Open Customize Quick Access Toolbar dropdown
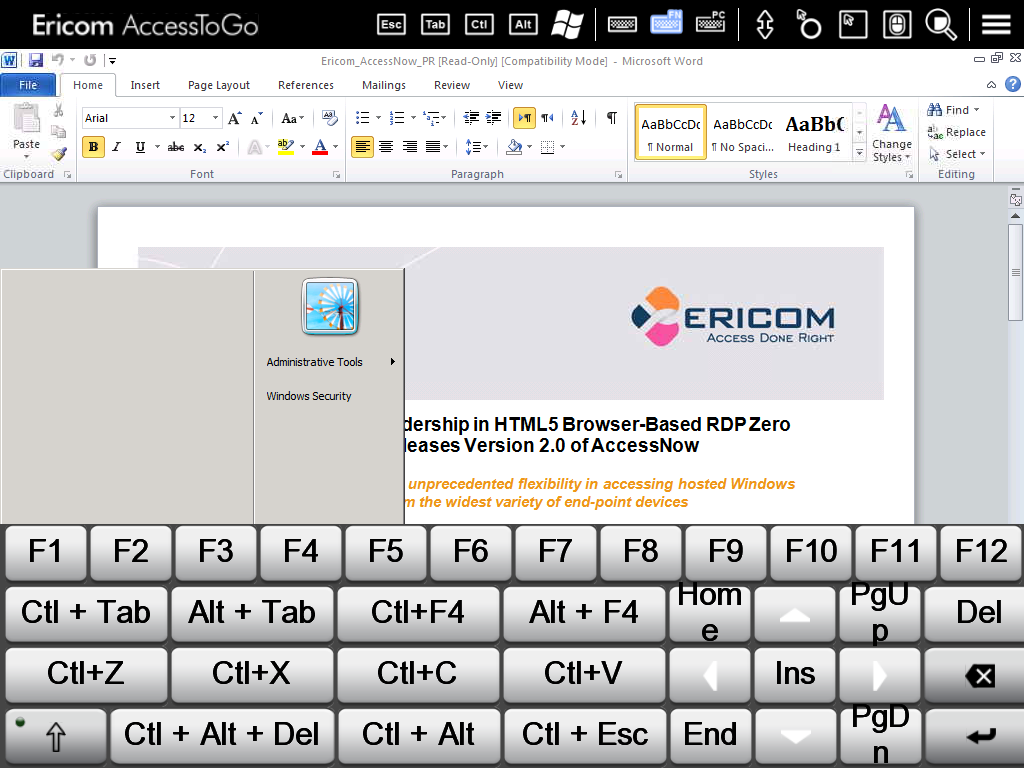The height and width of the screenshot is (768, 1024). [112, 61]
